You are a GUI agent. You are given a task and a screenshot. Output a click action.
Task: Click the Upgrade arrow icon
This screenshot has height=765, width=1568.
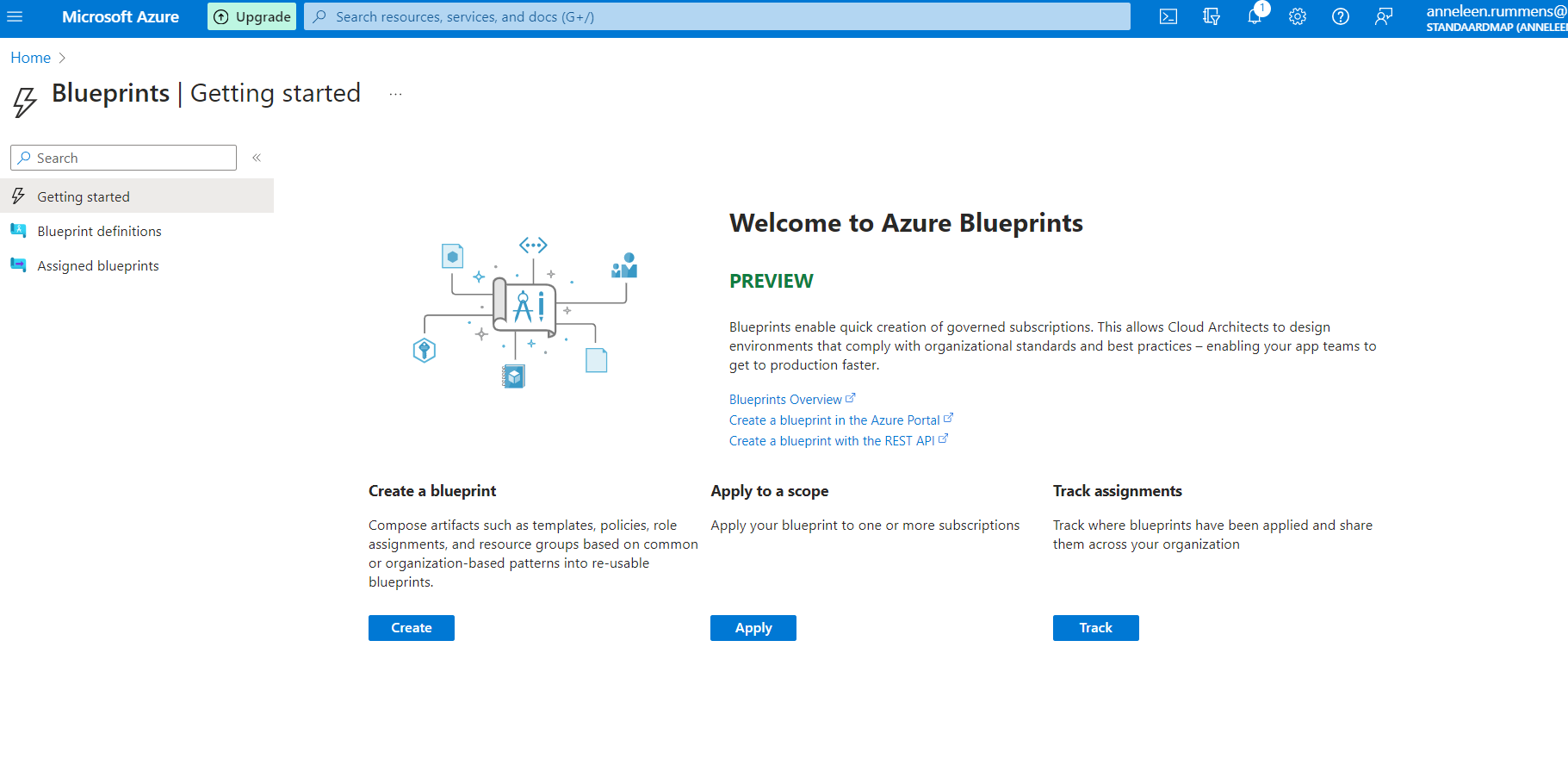point(221,16)
